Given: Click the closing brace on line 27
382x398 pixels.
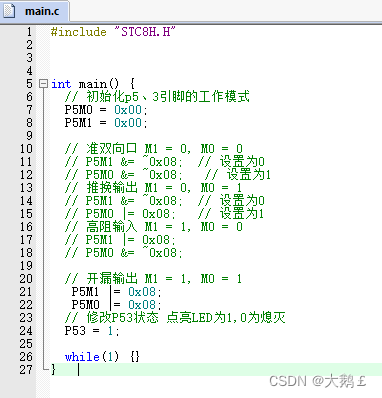Looking at the screenshot, I should [53, 369].
